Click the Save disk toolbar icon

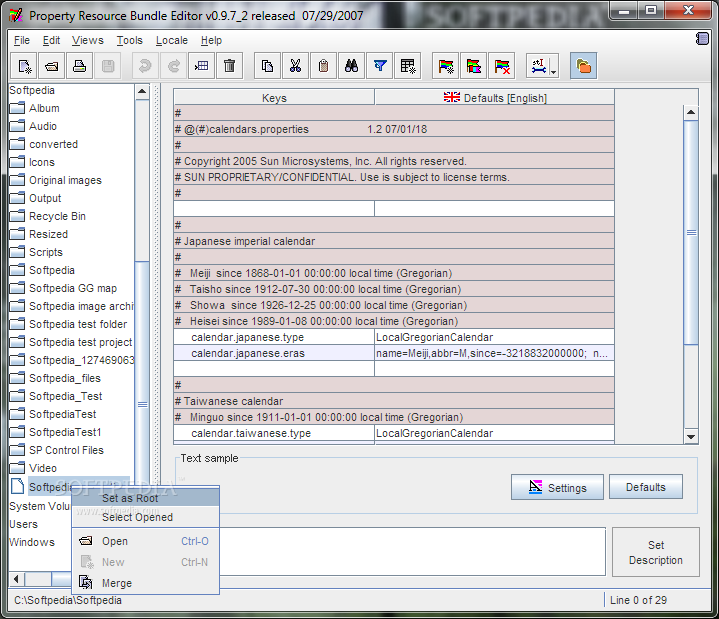(x=108, y=66)
